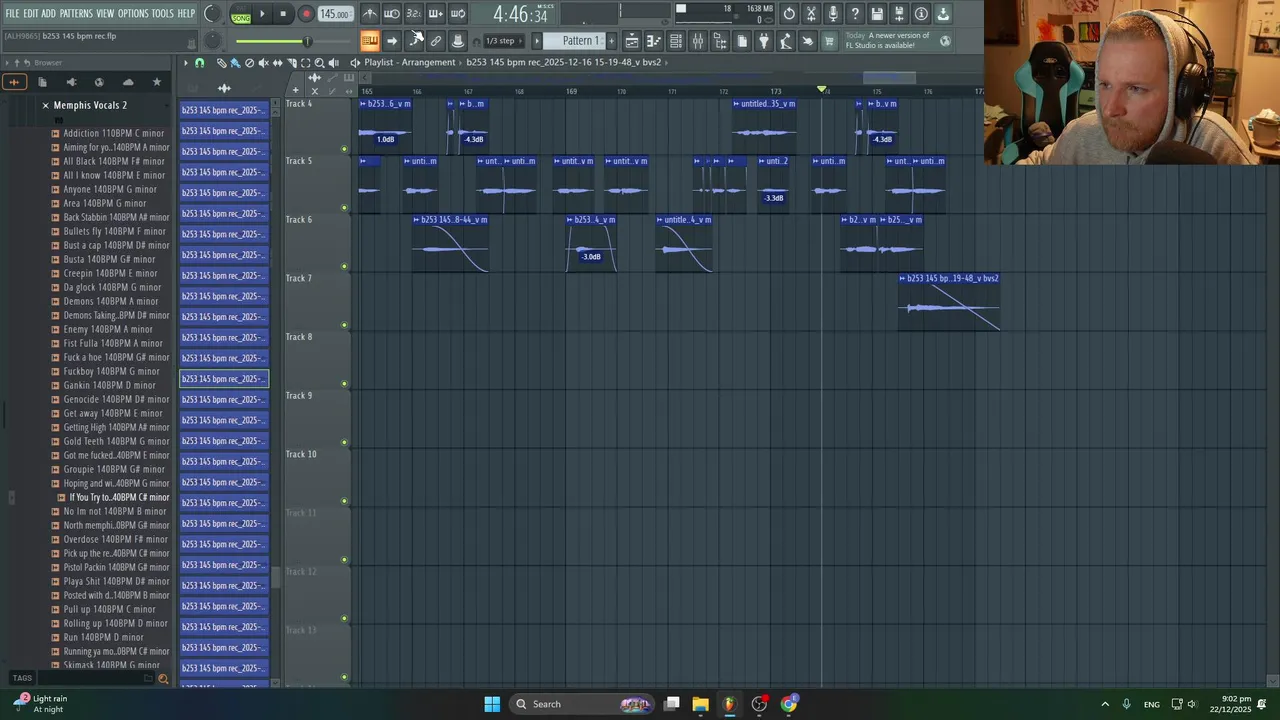This screenshot has width=1280, height=720.
Task: Toggle typing keyboard to piano button
Action: click(369, 41)
